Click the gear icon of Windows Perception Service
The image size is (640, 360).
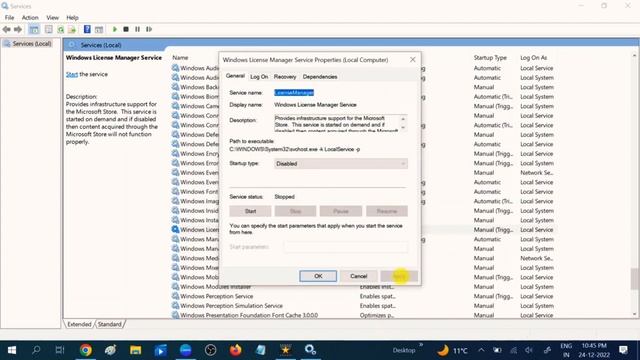pos(176,296)
